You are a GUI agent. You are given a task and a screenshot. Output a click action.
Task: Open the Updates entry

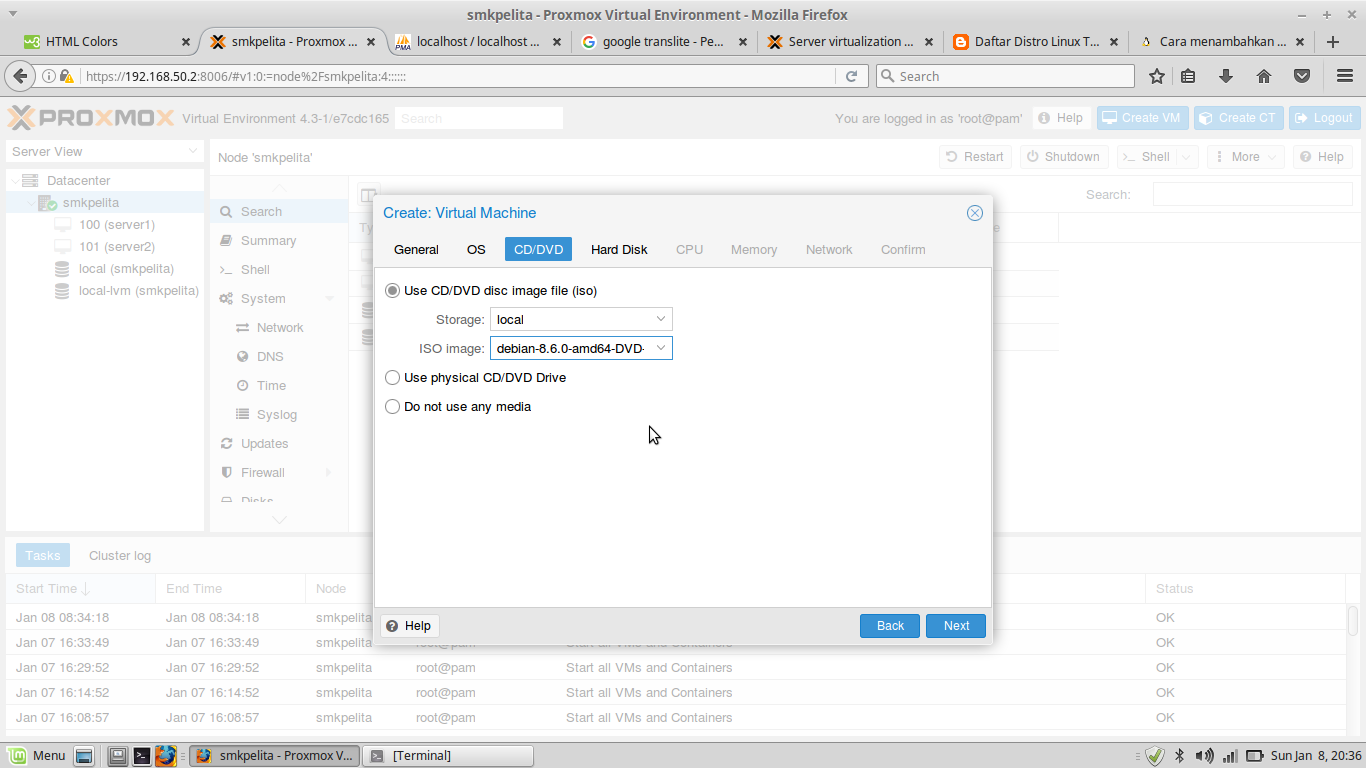coord(279,444)
